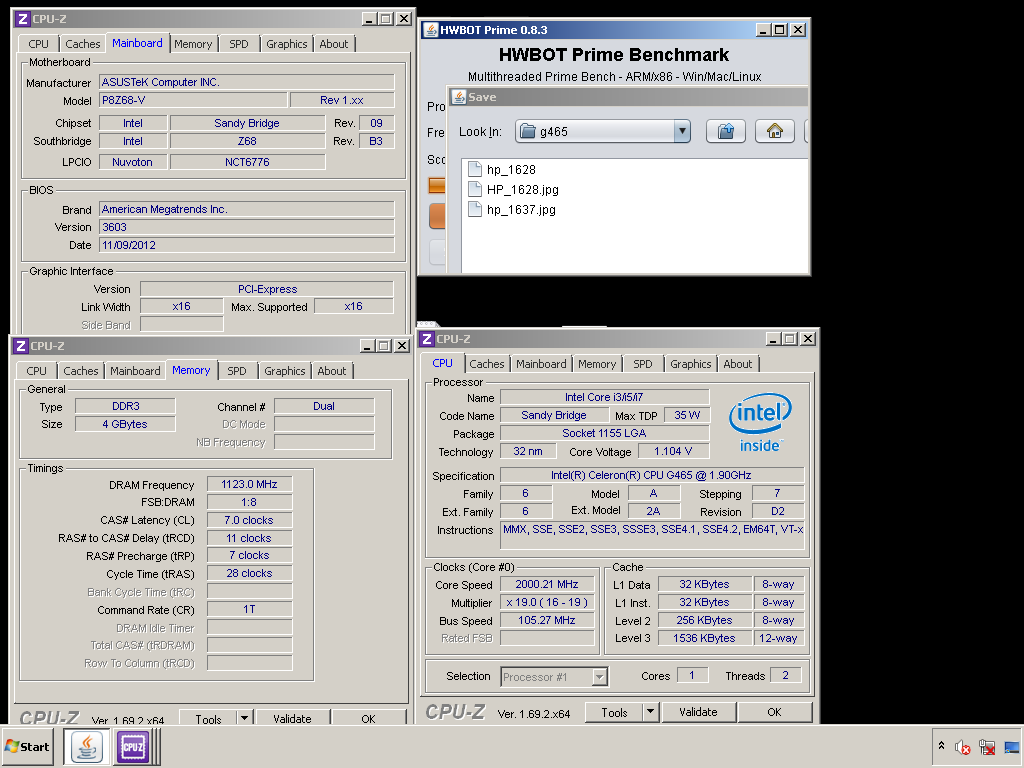This screenshot has height=768, width=1024.
Task: Click the Up One Level folder icon in the Save dialog
Action: [726, 131]
